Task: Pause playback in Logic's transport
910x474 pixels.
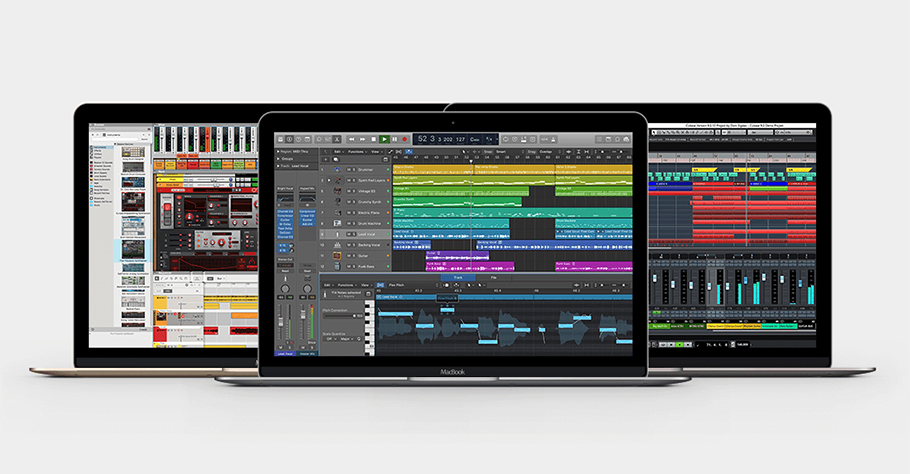Action: pos(395,139)
